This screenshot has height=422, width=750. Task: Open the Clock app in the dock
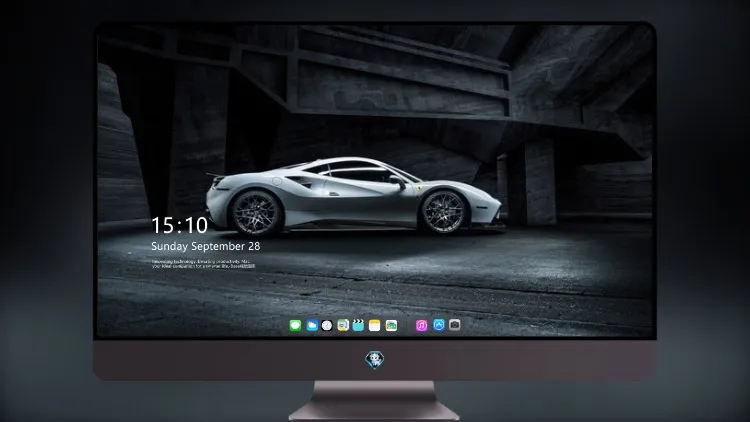327,325
